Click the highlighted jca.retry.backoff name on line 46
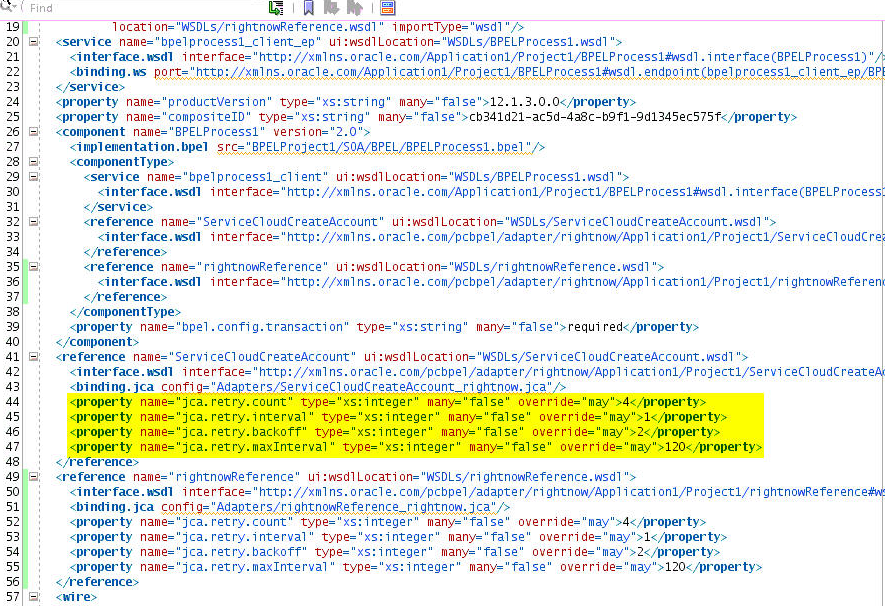This screenshot has height=606, width=885. click(241, 432)
